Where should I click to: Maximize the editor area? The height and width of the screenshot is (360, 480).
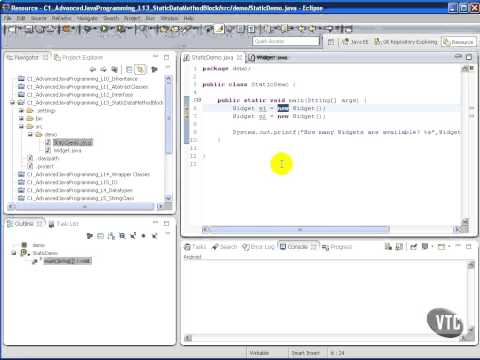click(469, 57)
